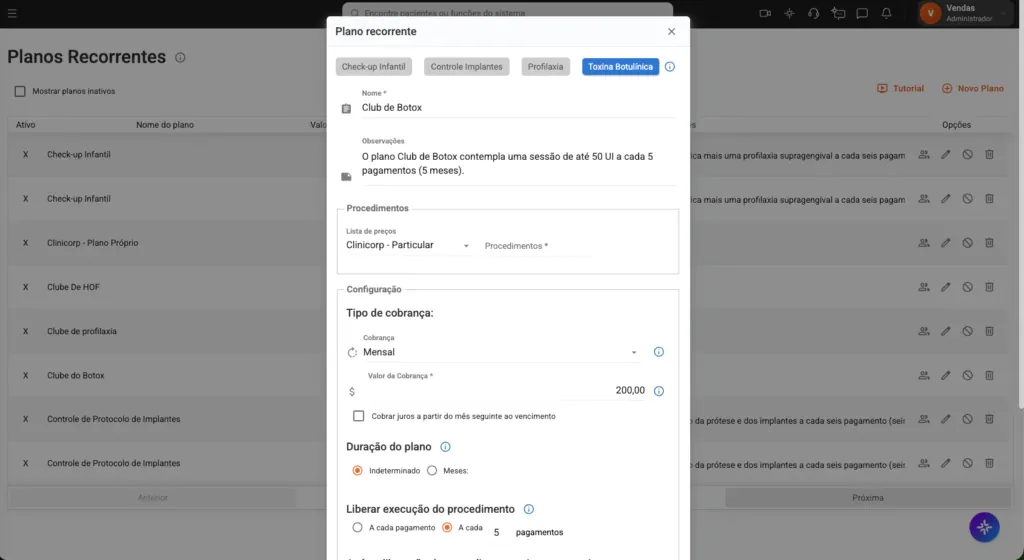1024x560 pixels.
Task: Select the Controle Implantes template tab
Action: point(466,67)
